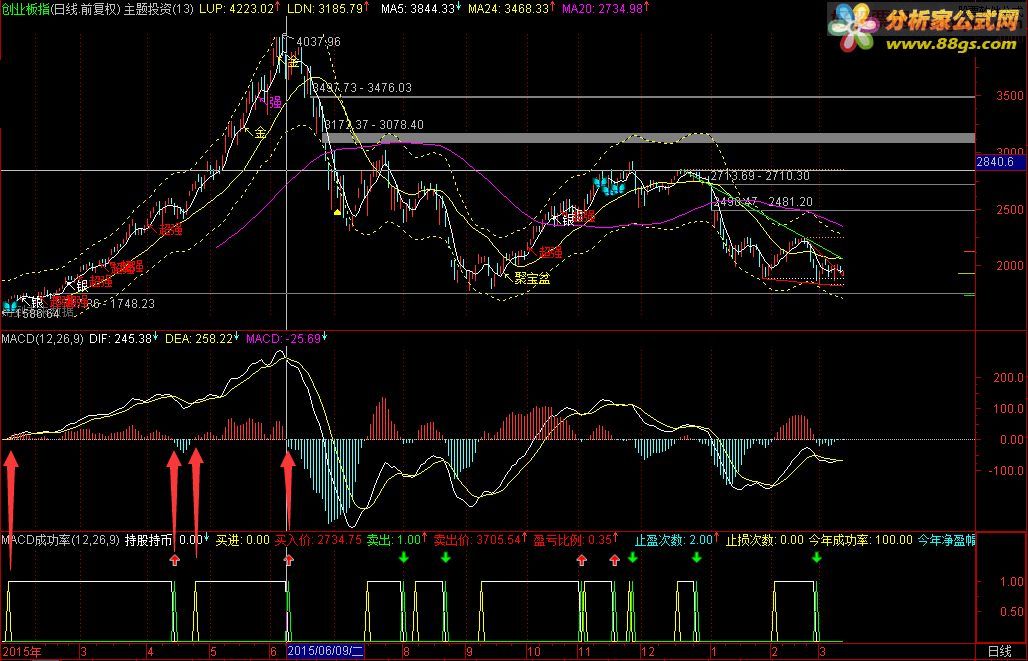Click the 日线.前复权 period label
Image resolution: width=1028 pixels, height=661 pixels.
pos(85,9)
